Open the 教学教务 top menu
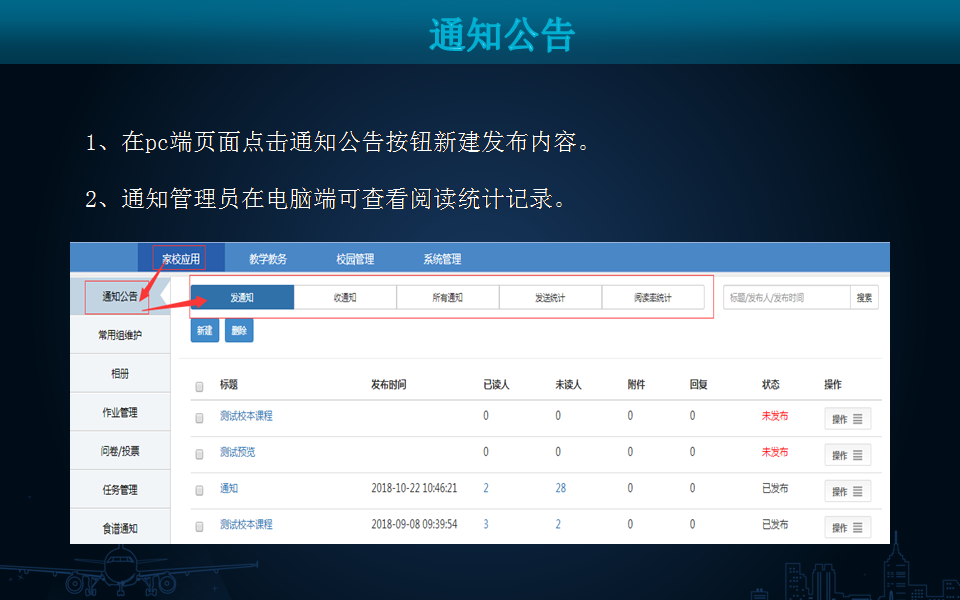960x600 pixels. click(268, 259)
